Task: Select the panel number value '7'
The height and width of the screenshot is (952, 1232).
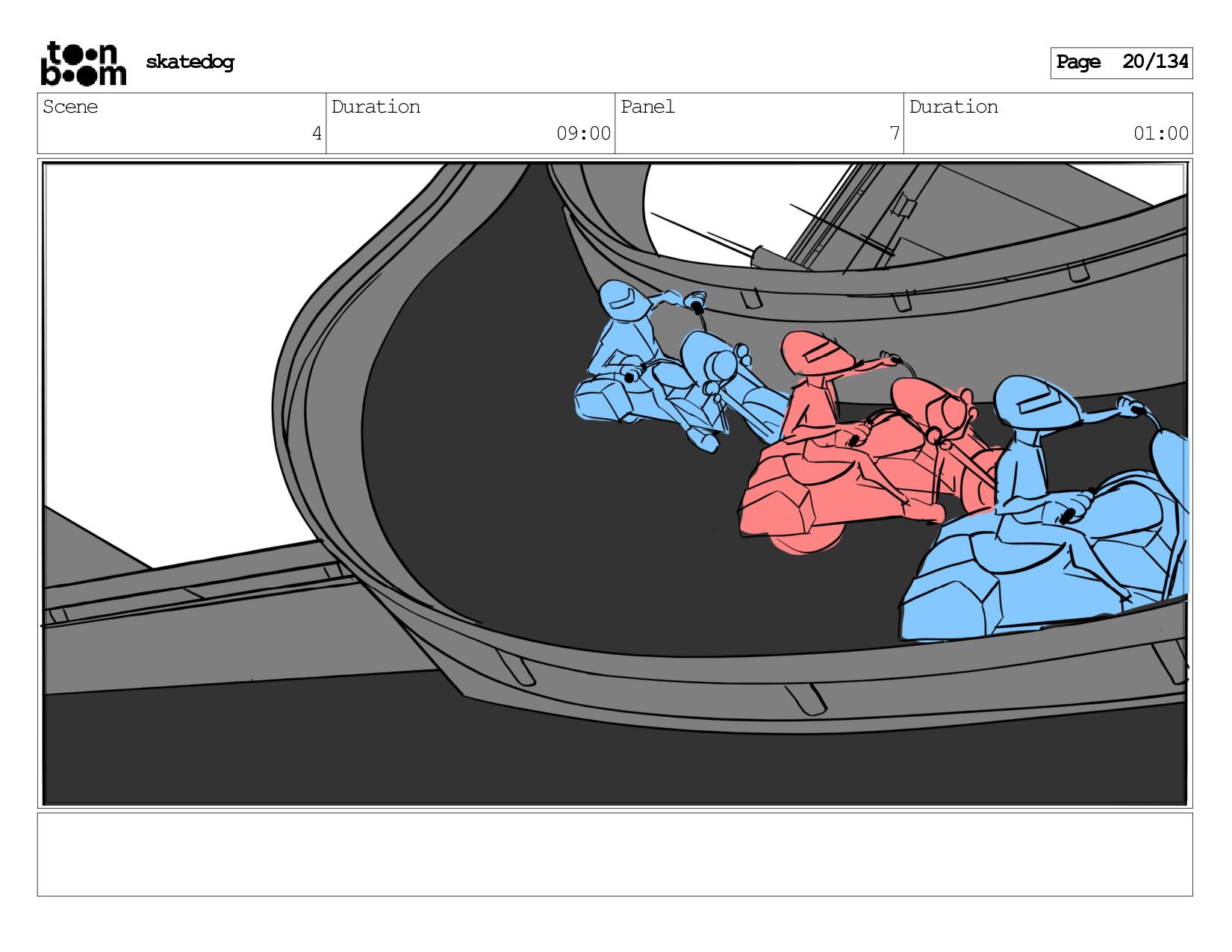Action: click(895, 134)
